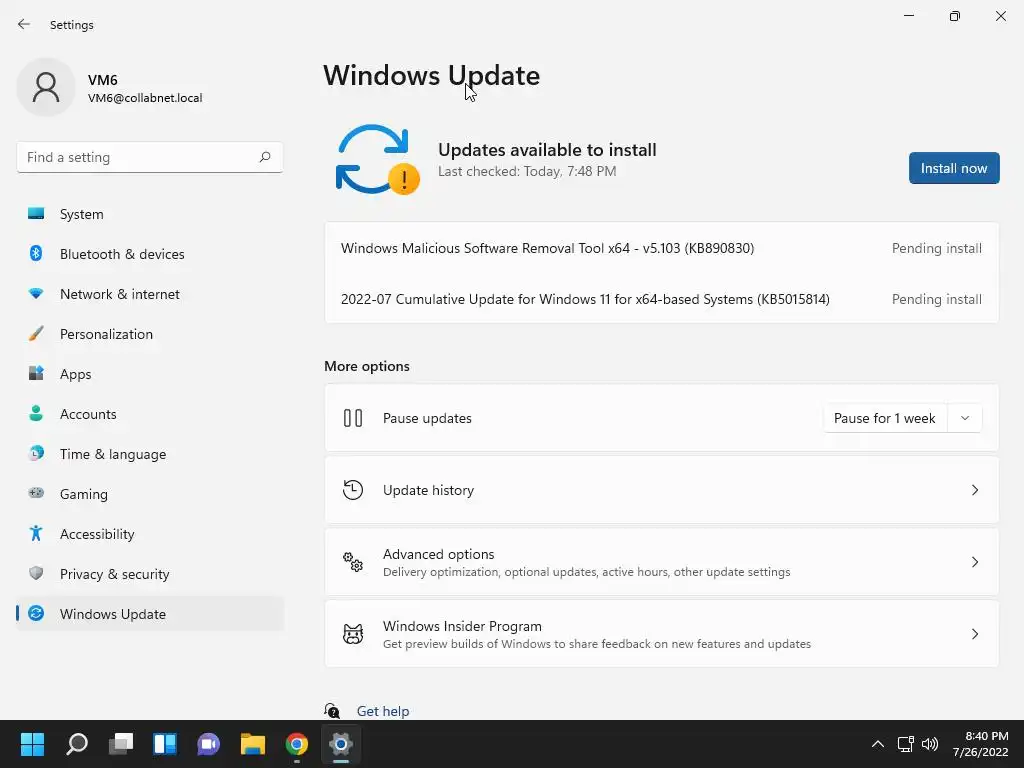1024x768 pixels.
Task: Click the Accessibility figure icon
Action: tap(36, 534)
